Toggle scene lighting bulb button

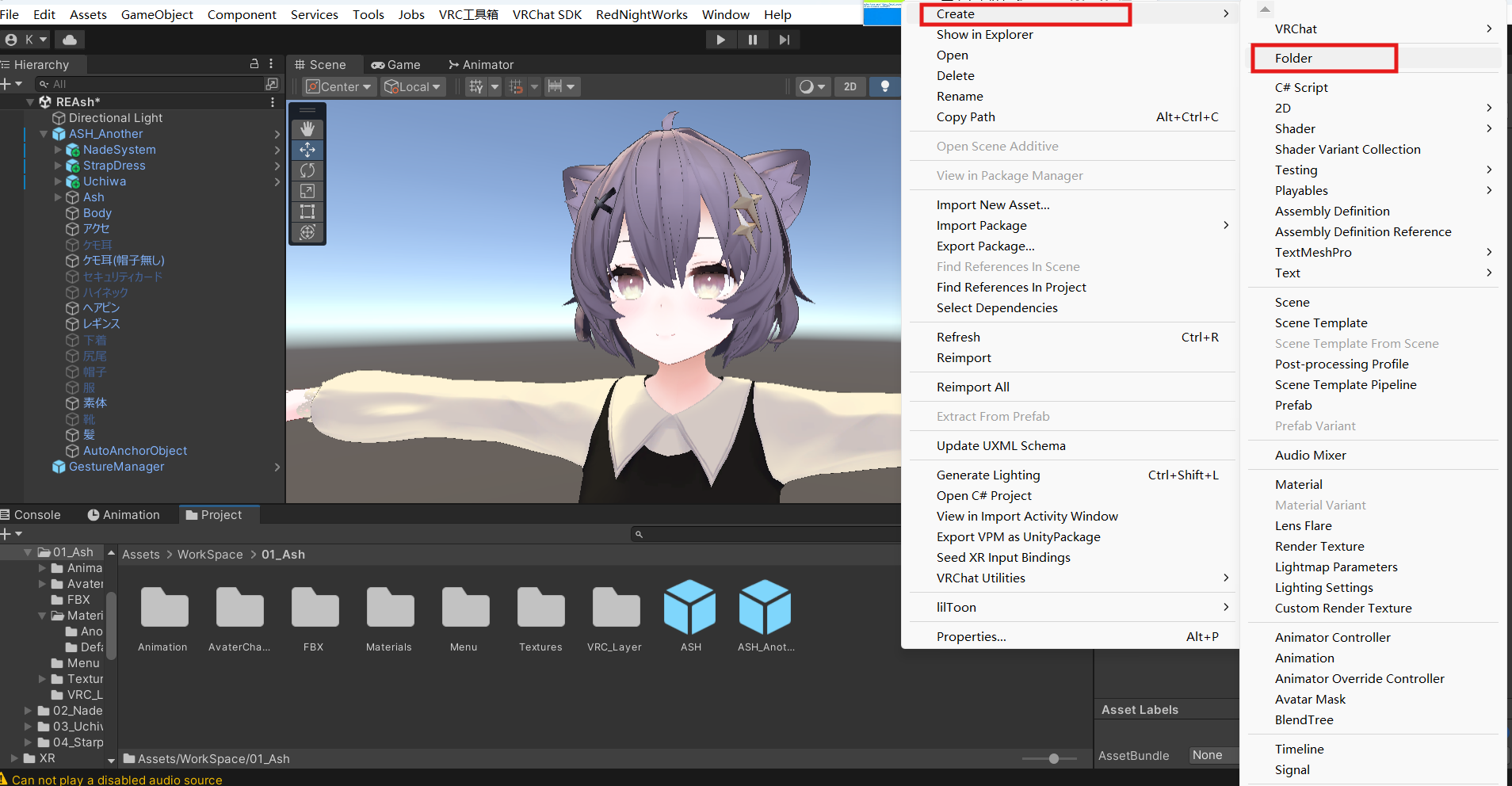click(x=885, y=86)
